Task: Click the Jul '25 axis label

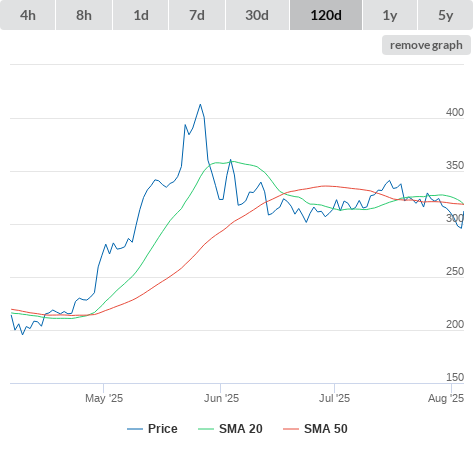Action: (x=334, y=398)
